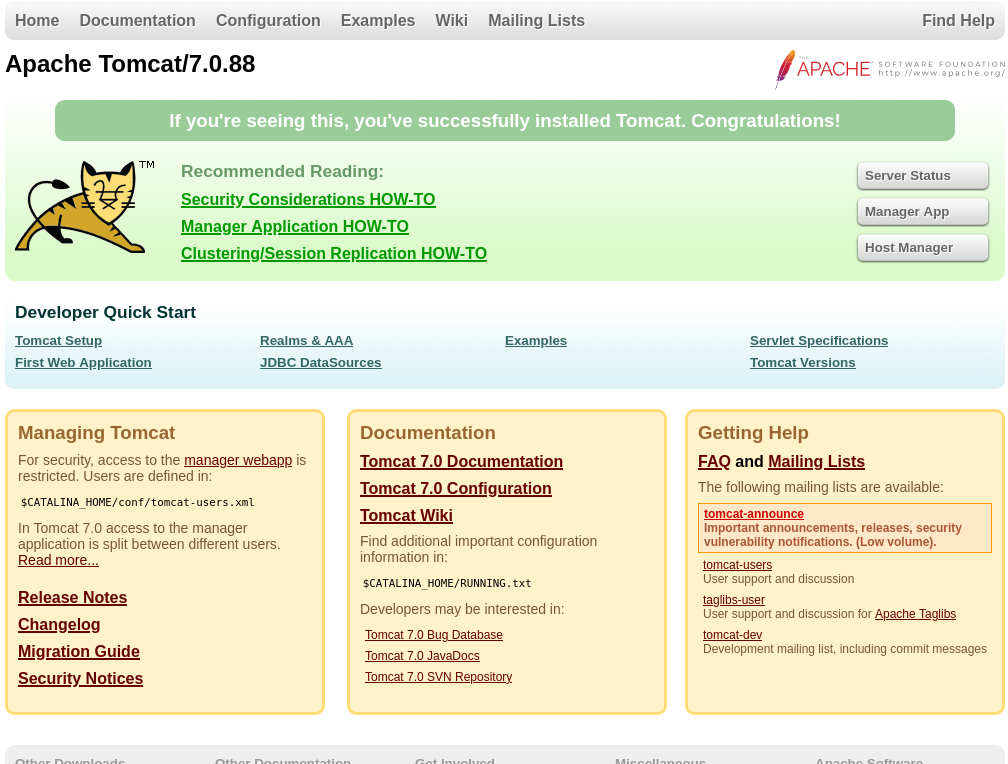Open Tomcat 7.0 Bug Database link

[x=433, y=635]
